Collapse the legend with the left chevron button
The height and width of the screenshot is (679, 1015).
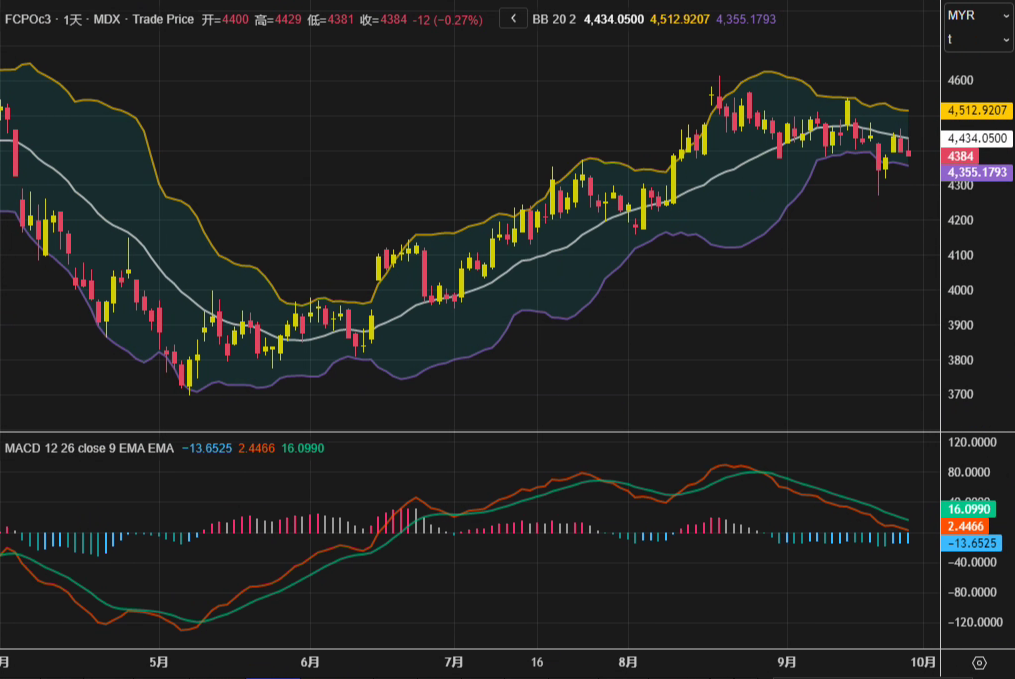(x=513, y=19)
